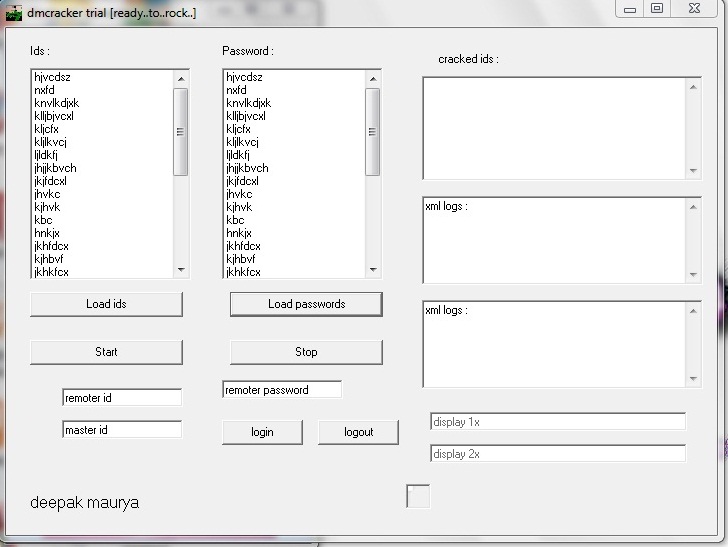Viewport: 728px width, 547px height.
Task: Click scroll-down arrow of Ids list
Action: point(181,270)
